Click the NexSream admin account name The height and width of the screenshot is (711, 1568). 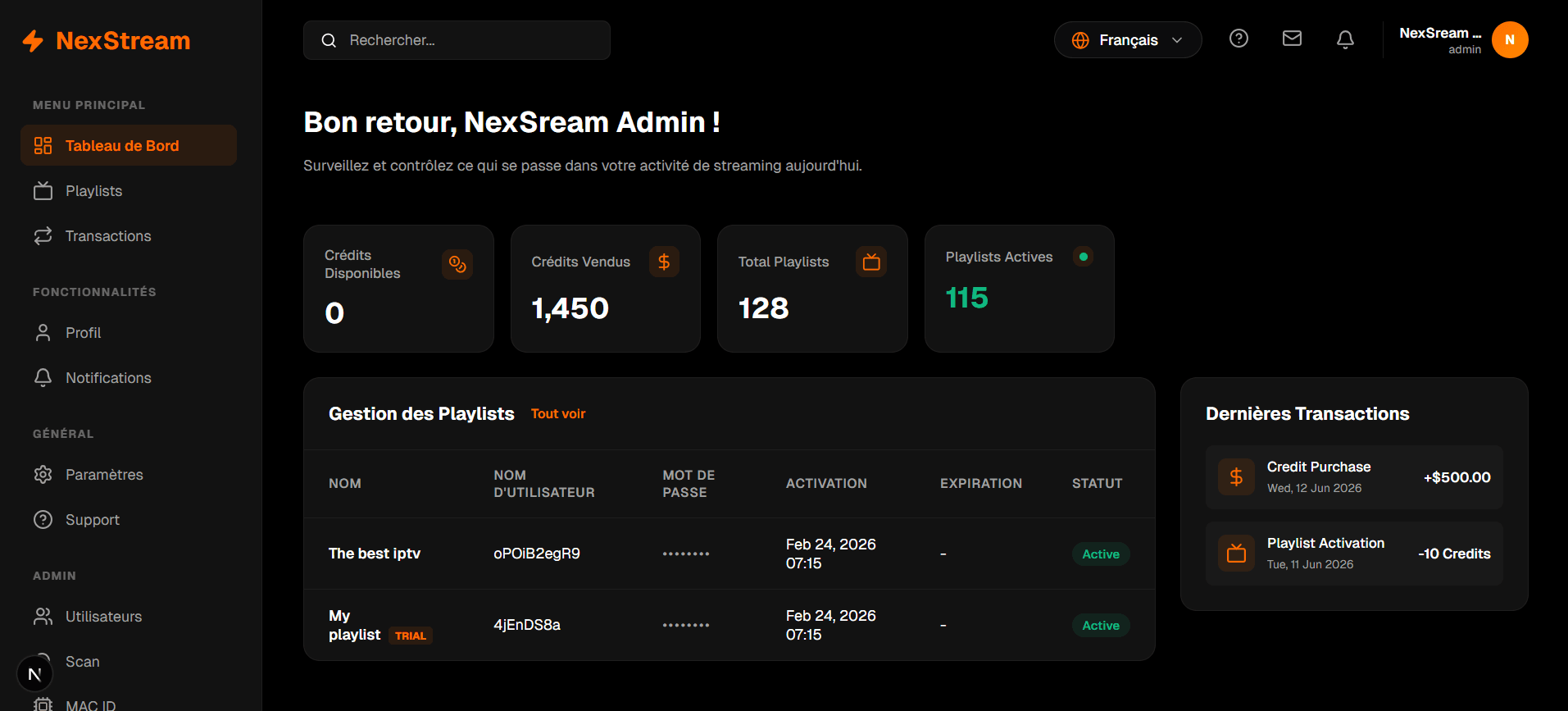tap(1440, 34)
